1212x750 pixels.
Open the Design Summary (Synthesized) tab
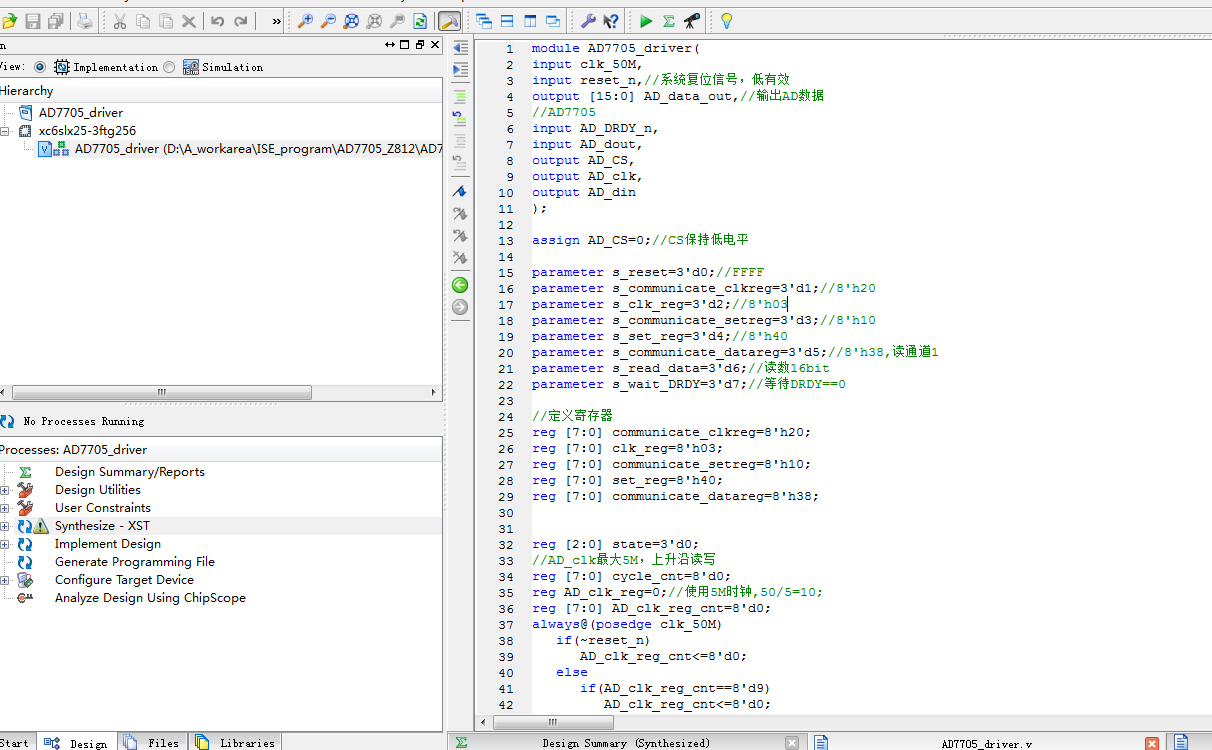click(x=626, y=743)
